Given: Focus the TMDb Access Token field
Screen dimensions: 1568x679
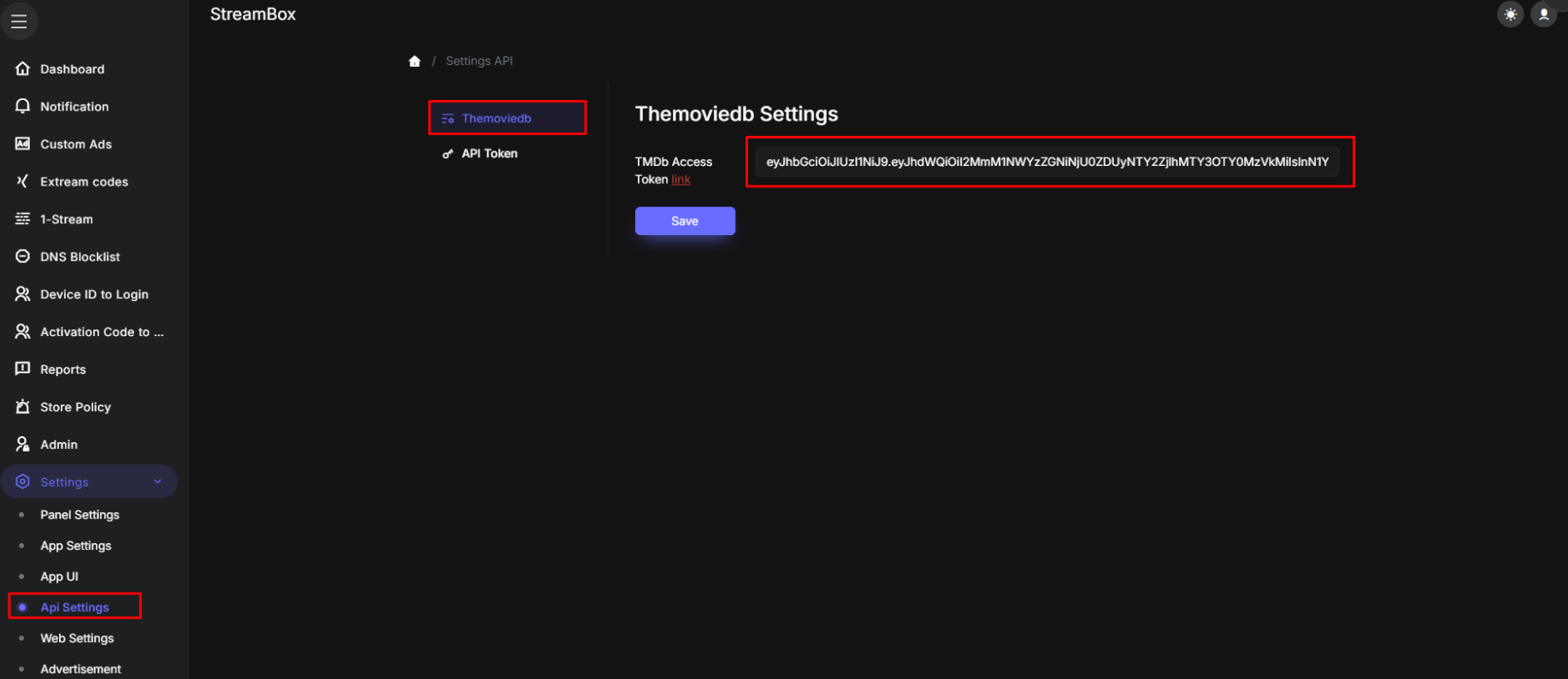Looking at the screenshot, I should [1047, 162].
